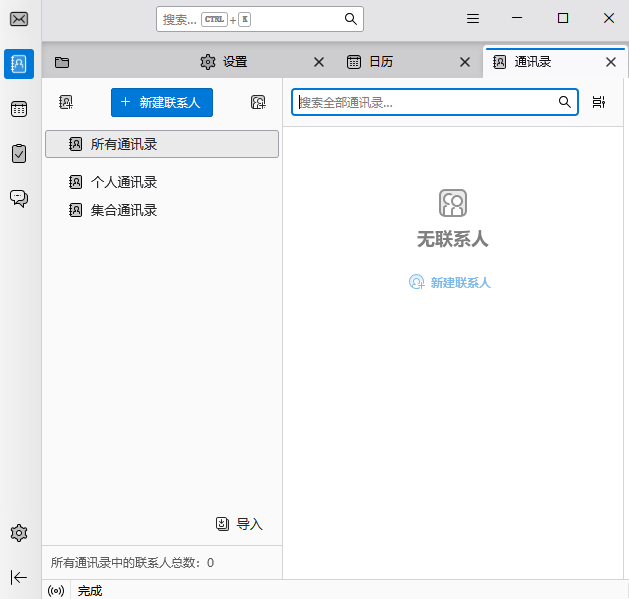This screenshot has height=599, width=629.
Task: Open the hamburger application menu
Action: tap(473, 18)
